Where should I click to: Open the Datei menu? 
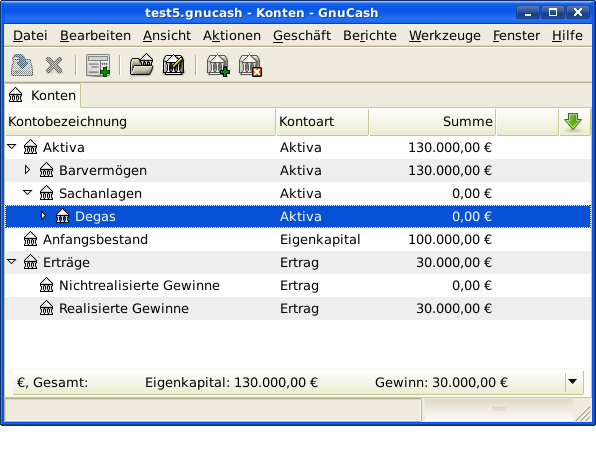pyautogui.click(x=30, y=36)
